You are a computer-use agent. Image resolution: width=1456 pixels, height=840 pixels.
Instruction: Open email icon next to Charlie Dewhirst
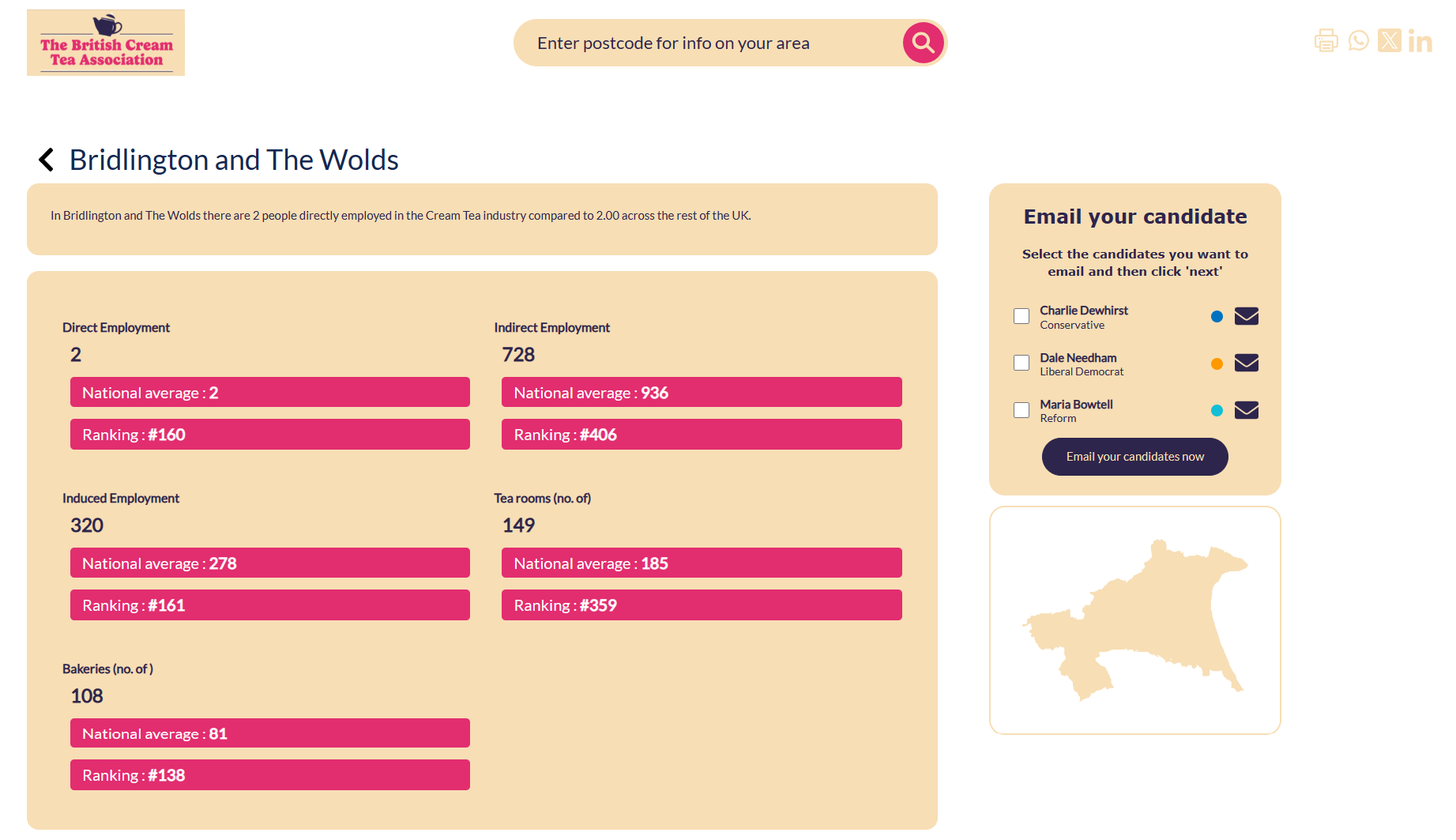pyautogui.click(x=1247, y=316)
